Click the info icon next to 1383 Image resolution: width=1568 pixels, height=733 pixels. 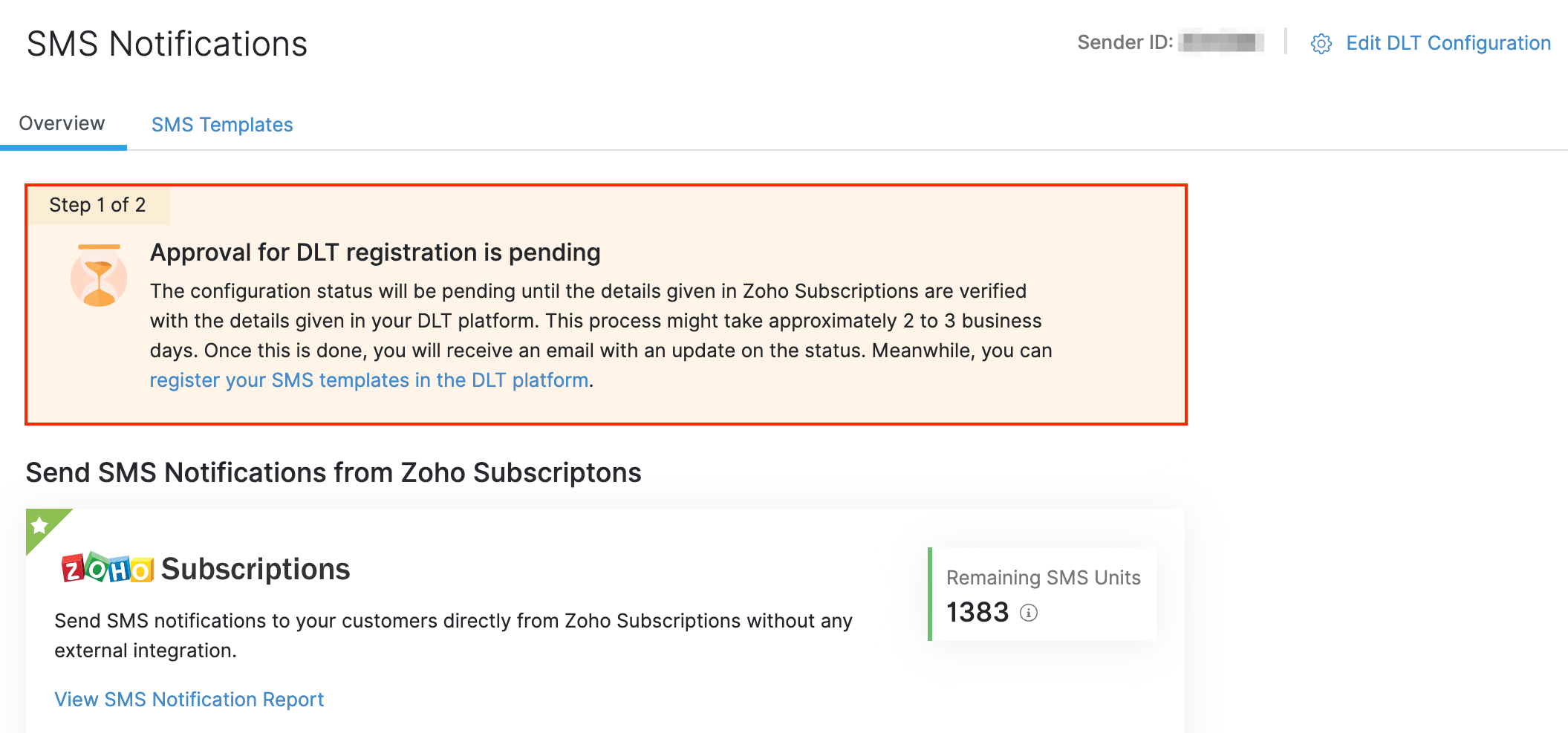point(1029,613)
